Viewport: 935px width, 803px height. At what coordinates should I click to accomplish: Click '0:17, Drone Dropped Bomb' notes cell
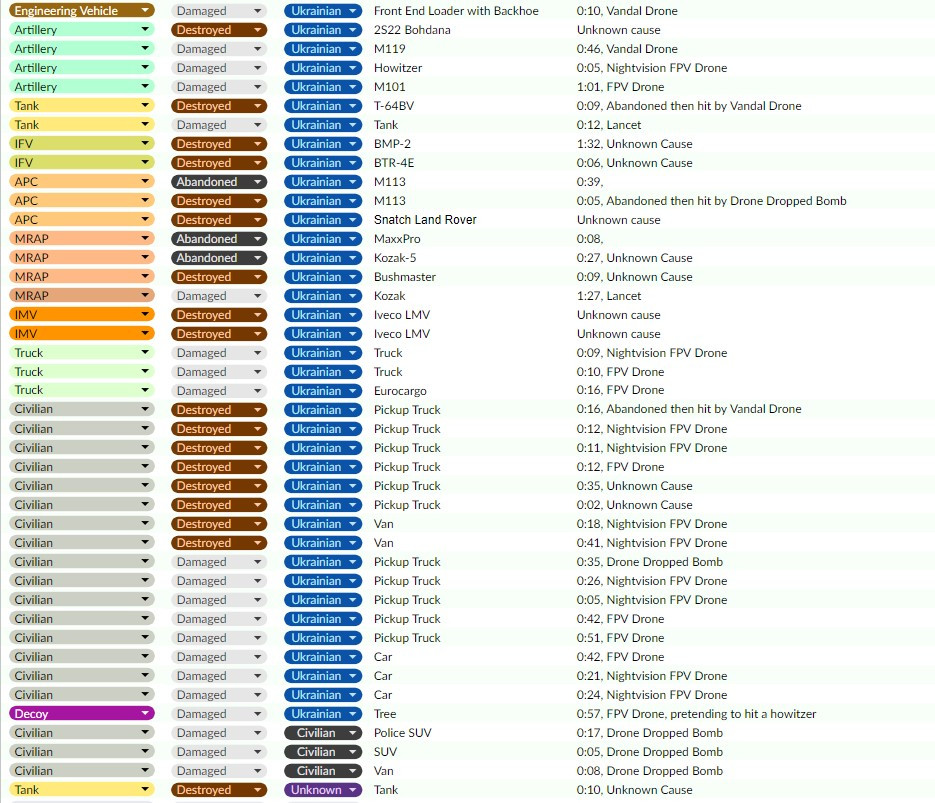pos(649,733)
